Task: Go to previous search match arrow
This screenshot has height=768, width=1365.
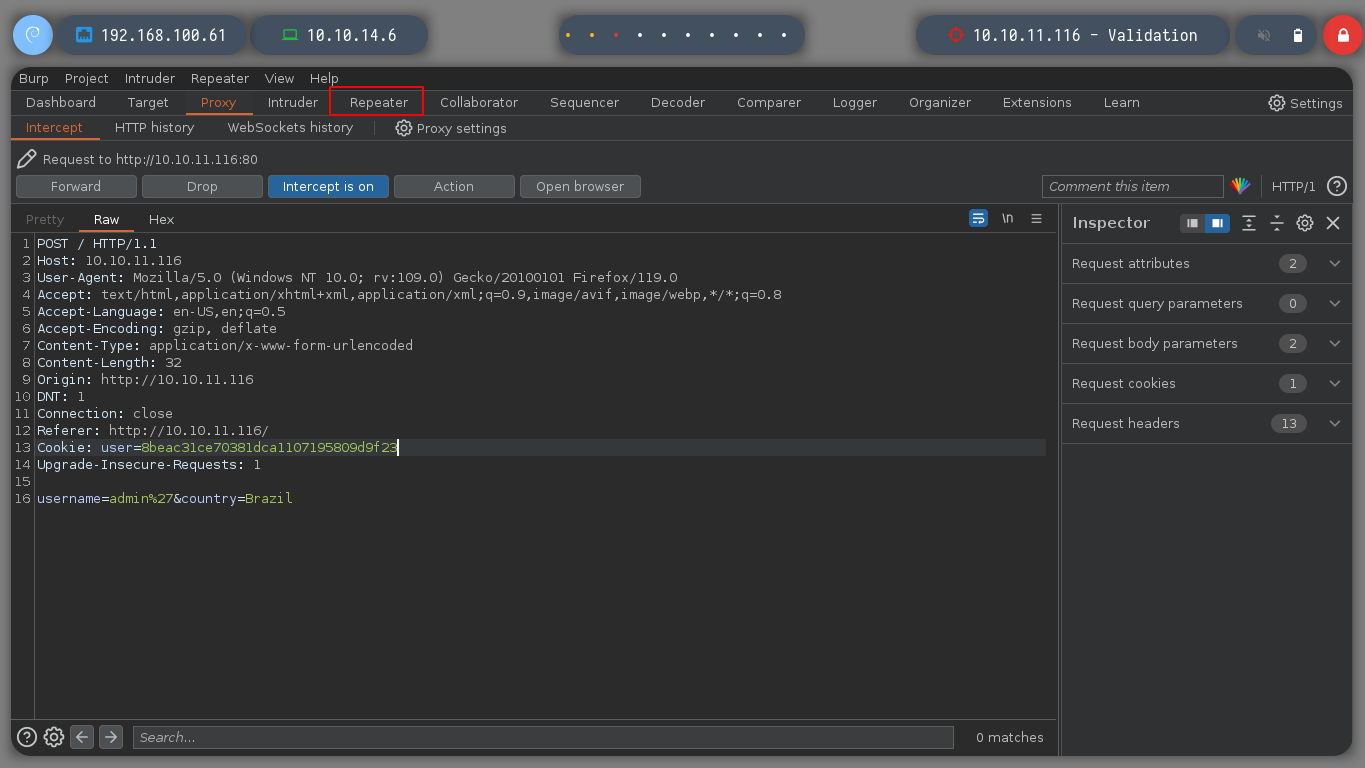Action: tap(82, 737)
